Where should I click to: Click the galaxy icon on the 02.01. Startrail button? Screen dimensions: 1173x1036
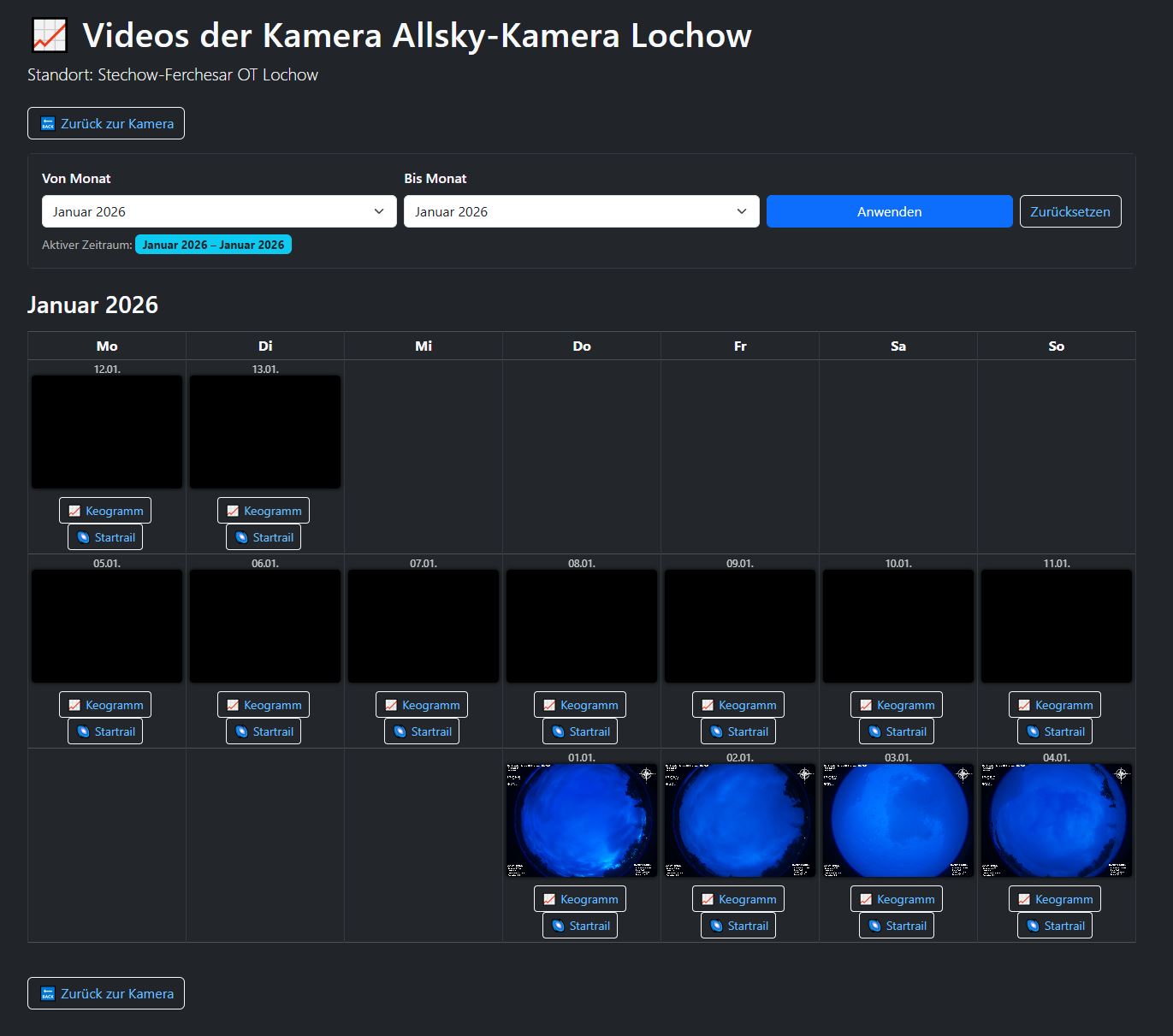pyautogui.click(x=715, y=925)
